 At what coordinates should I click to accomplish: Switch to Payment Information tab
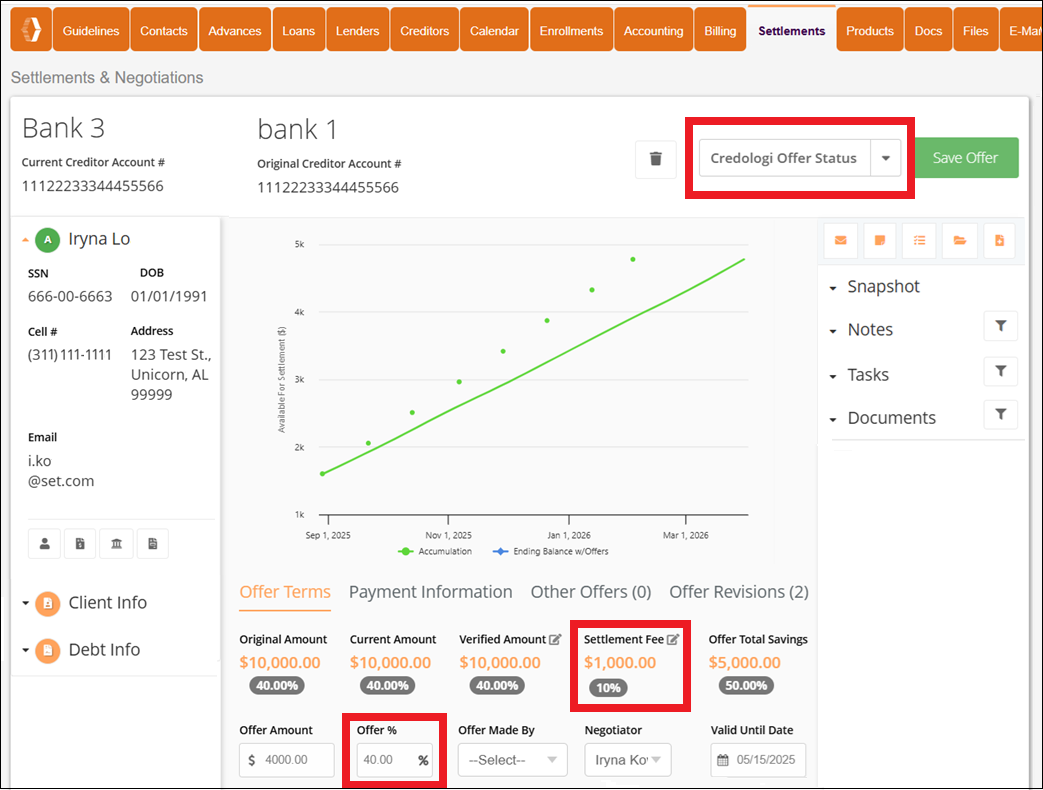pyautogui.click(x=430, y=592)
